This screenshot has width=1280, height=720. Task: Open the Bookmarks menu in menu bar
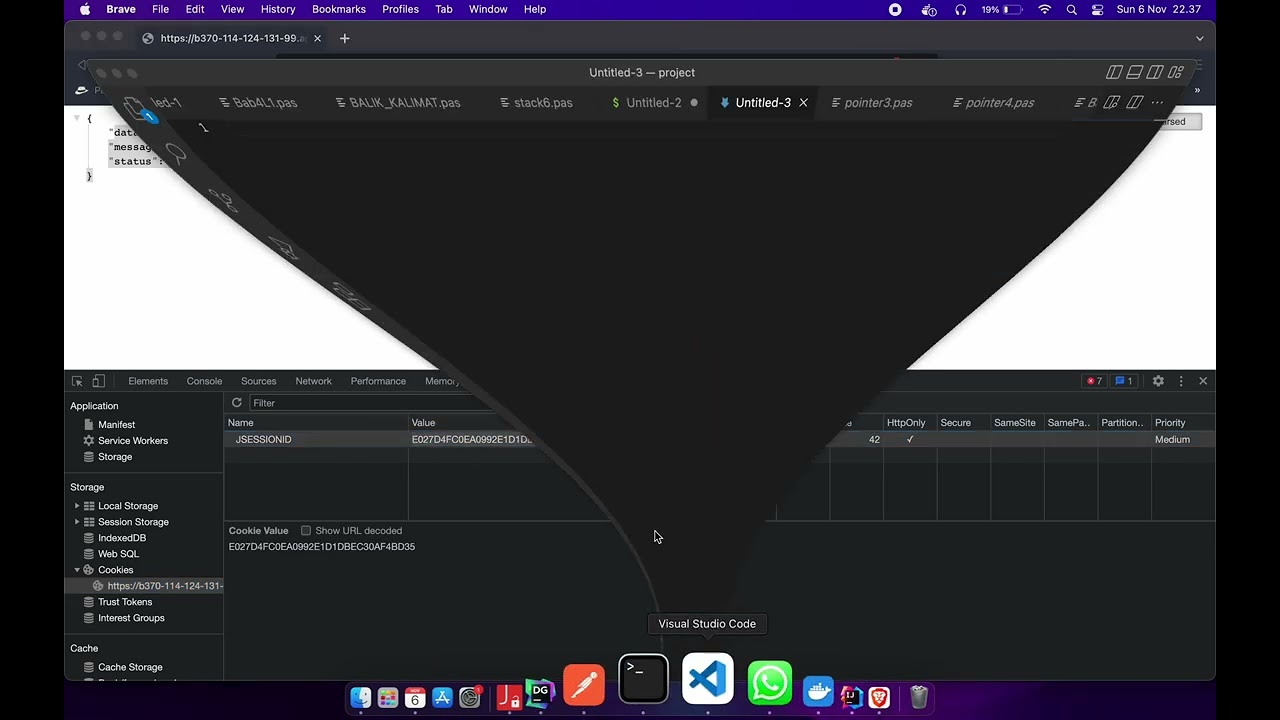[x=339, y=9]
